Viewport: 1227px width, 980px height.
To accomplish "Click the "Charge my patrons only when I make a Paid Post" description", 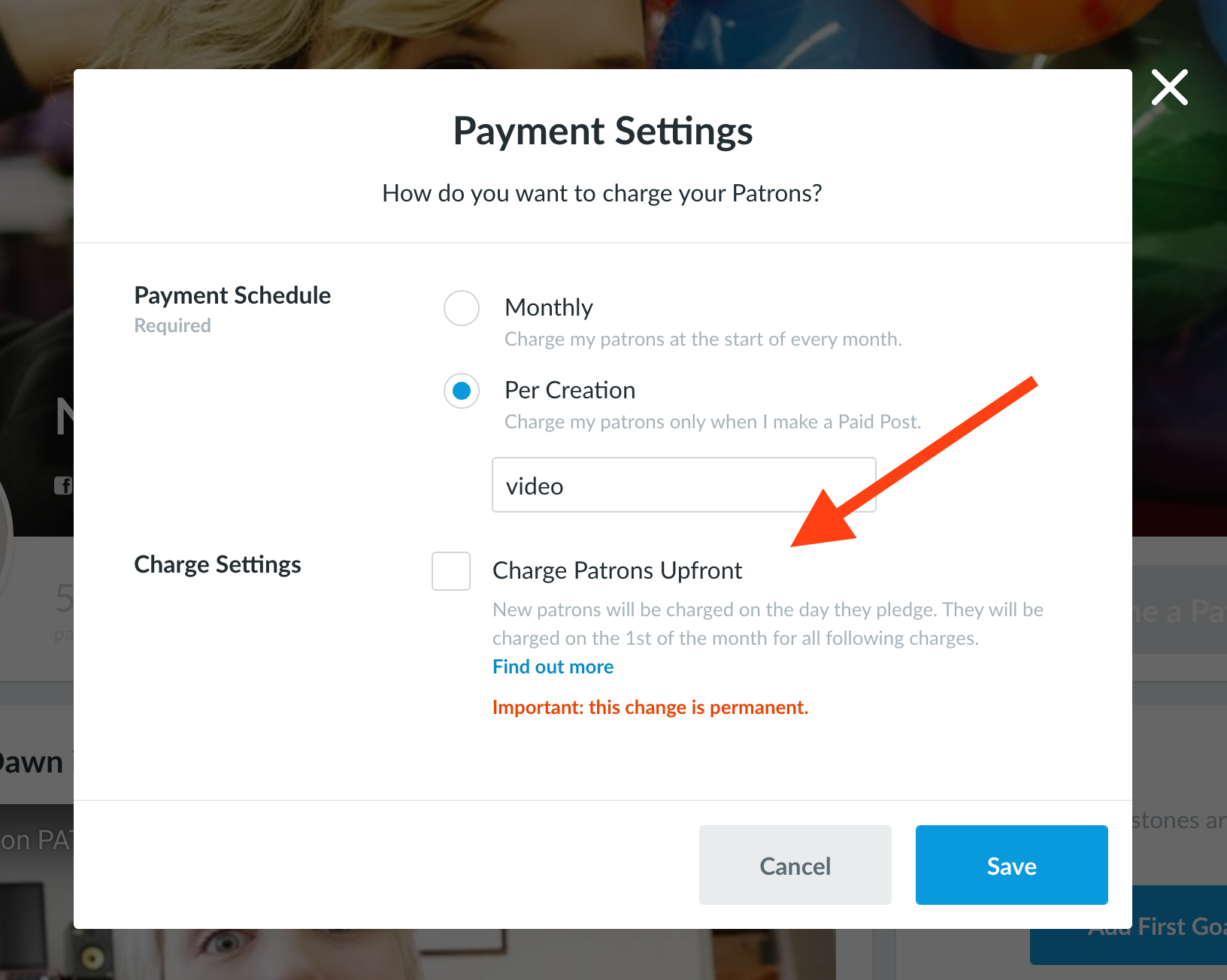I will point(713,422).
